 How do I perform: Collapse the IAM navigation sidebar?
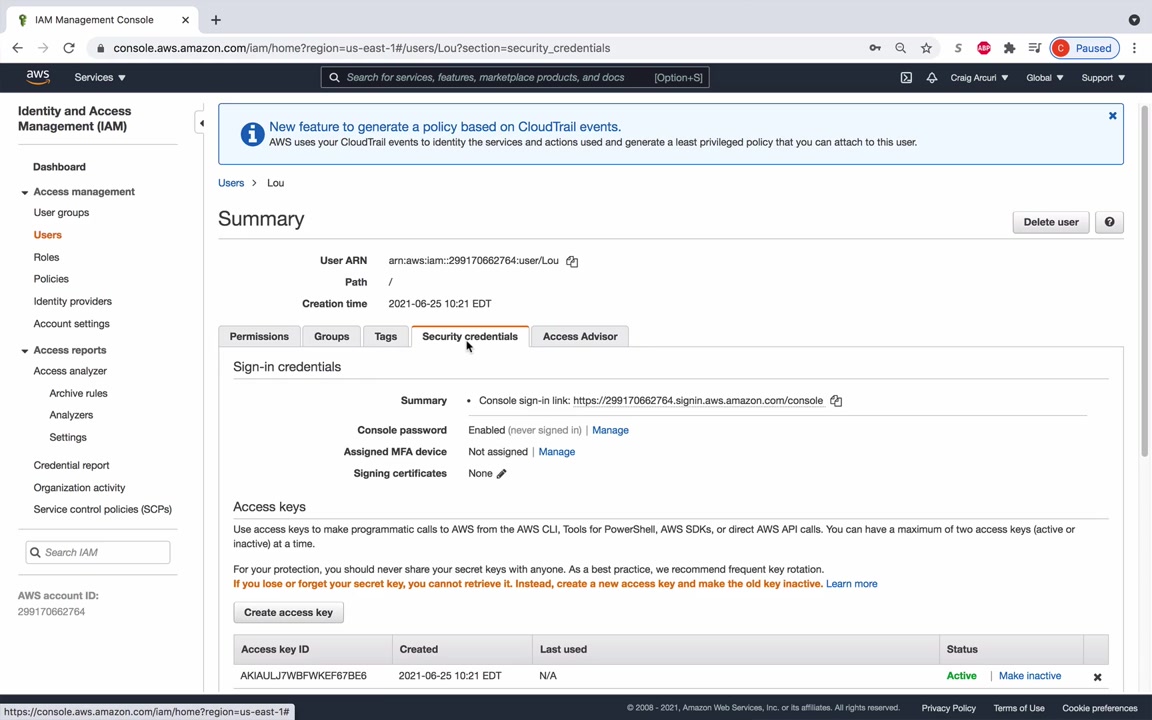coord(201,123)
